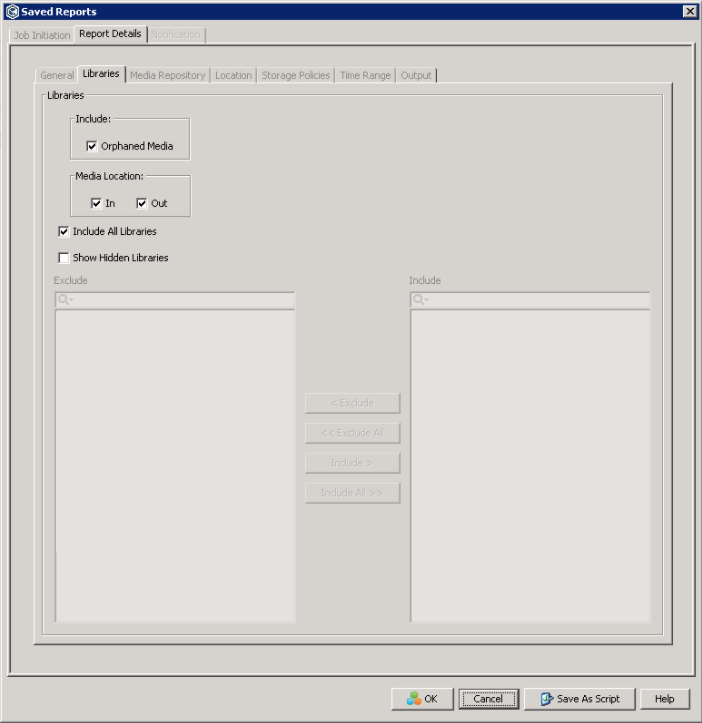The width and height of the screenshot is (702, 723).
Task: Open the General sub-tab
Action: tap(57, 75)
